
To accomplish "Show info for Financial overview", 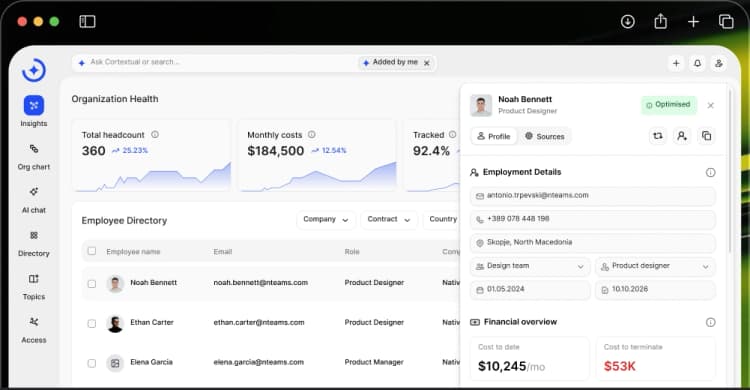I will pyautogui.click(x=710, y=322).
